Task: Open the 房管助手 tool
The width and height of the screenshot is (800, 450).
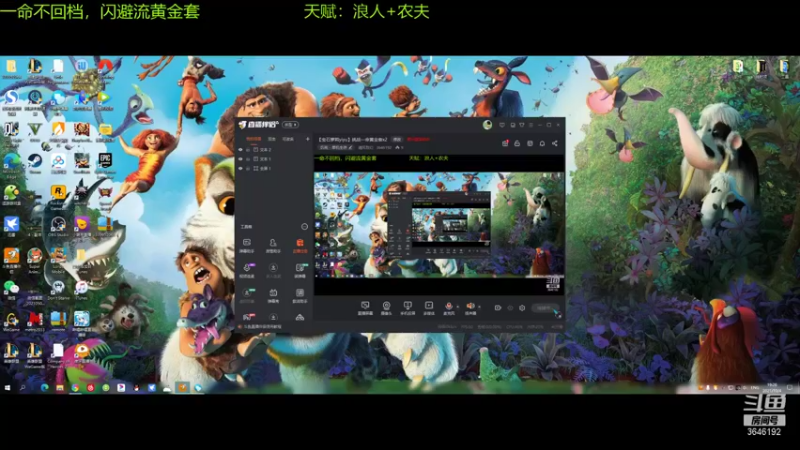Action: [273, 245]
